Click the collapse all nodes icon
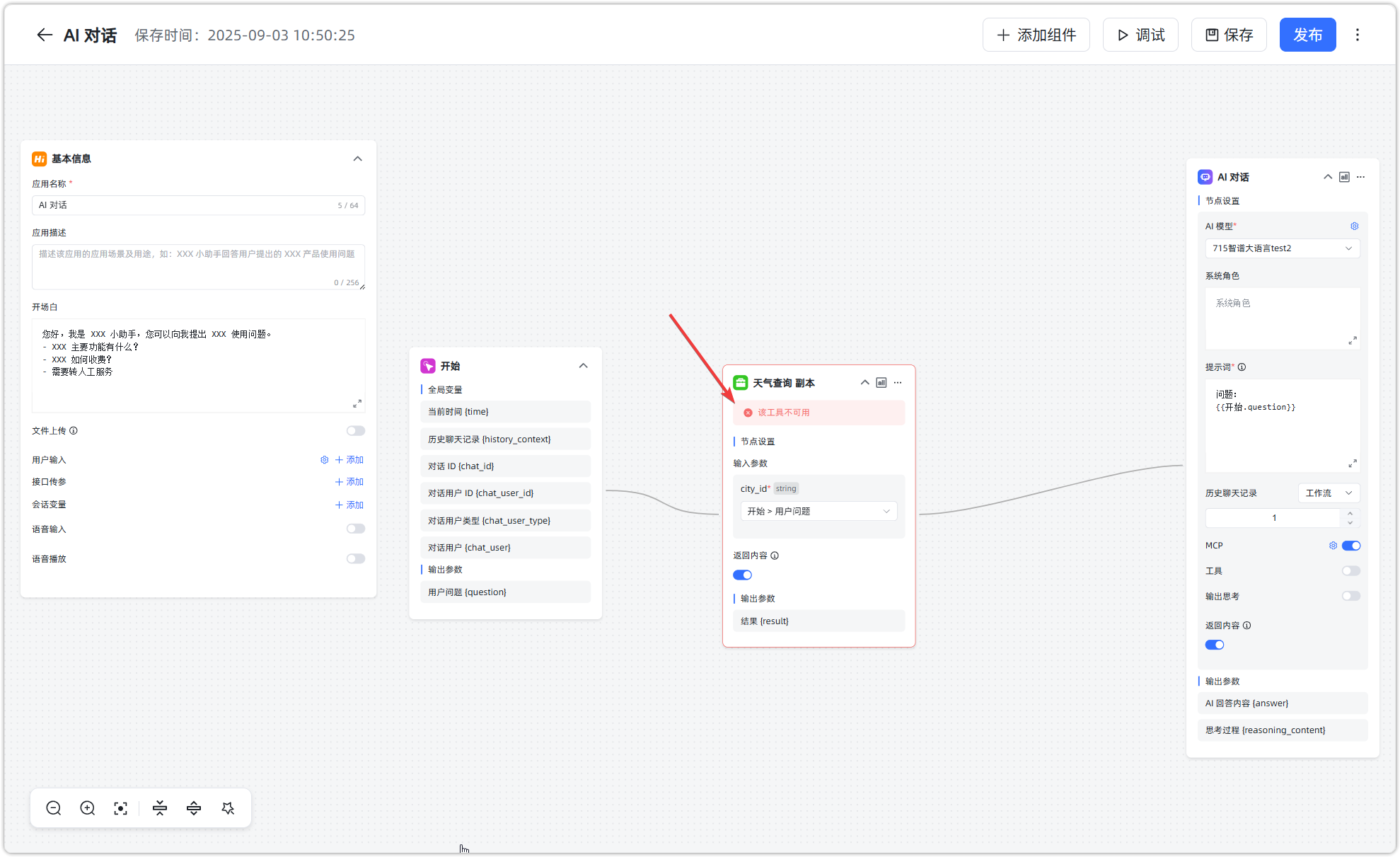This screenshot has width=1400, height=857. 160,808
